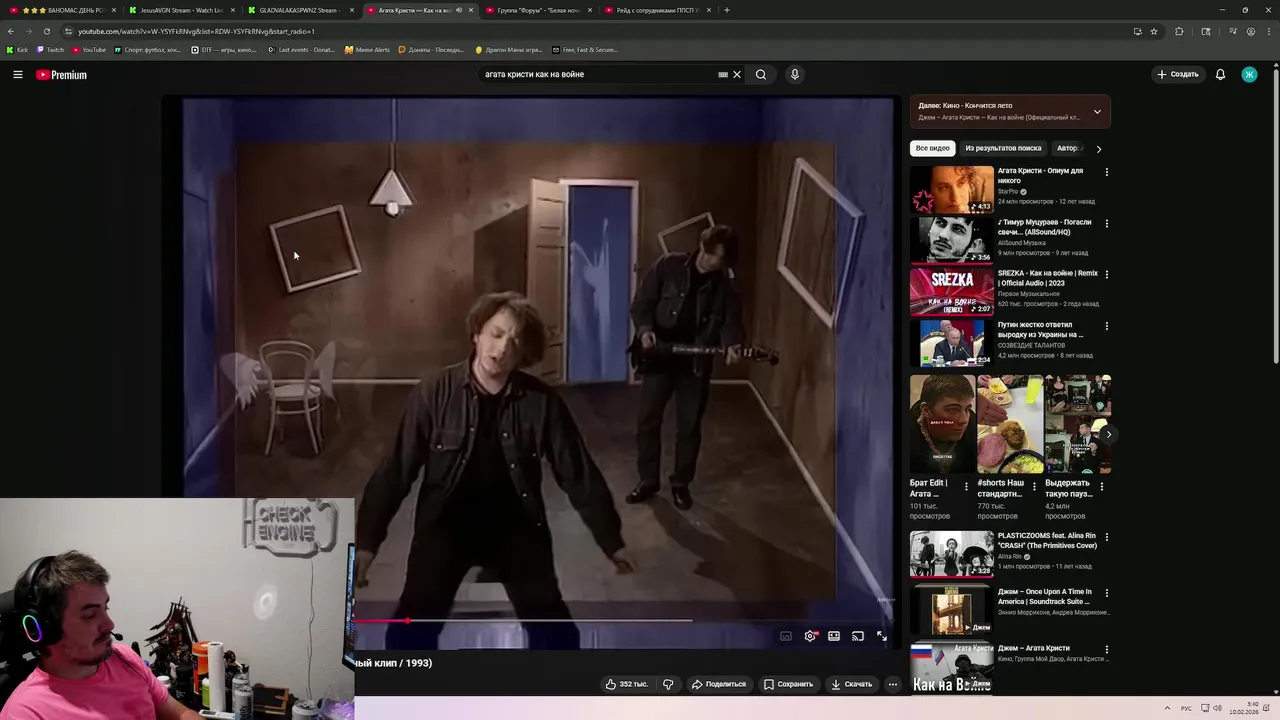
Task: Toggle fullscreen in the player
Action: point(882,636)
